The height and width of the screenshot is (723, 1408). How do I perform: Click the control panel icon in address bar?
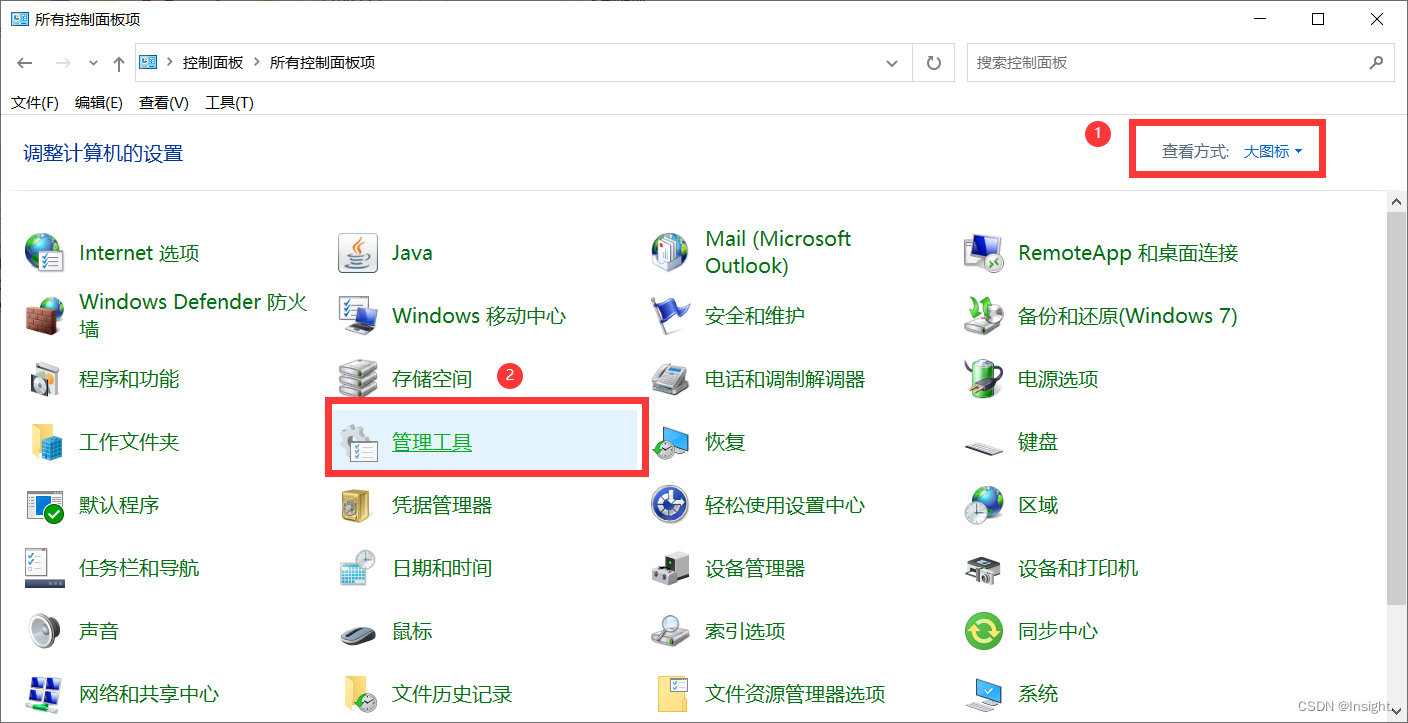tap(149, 62)
